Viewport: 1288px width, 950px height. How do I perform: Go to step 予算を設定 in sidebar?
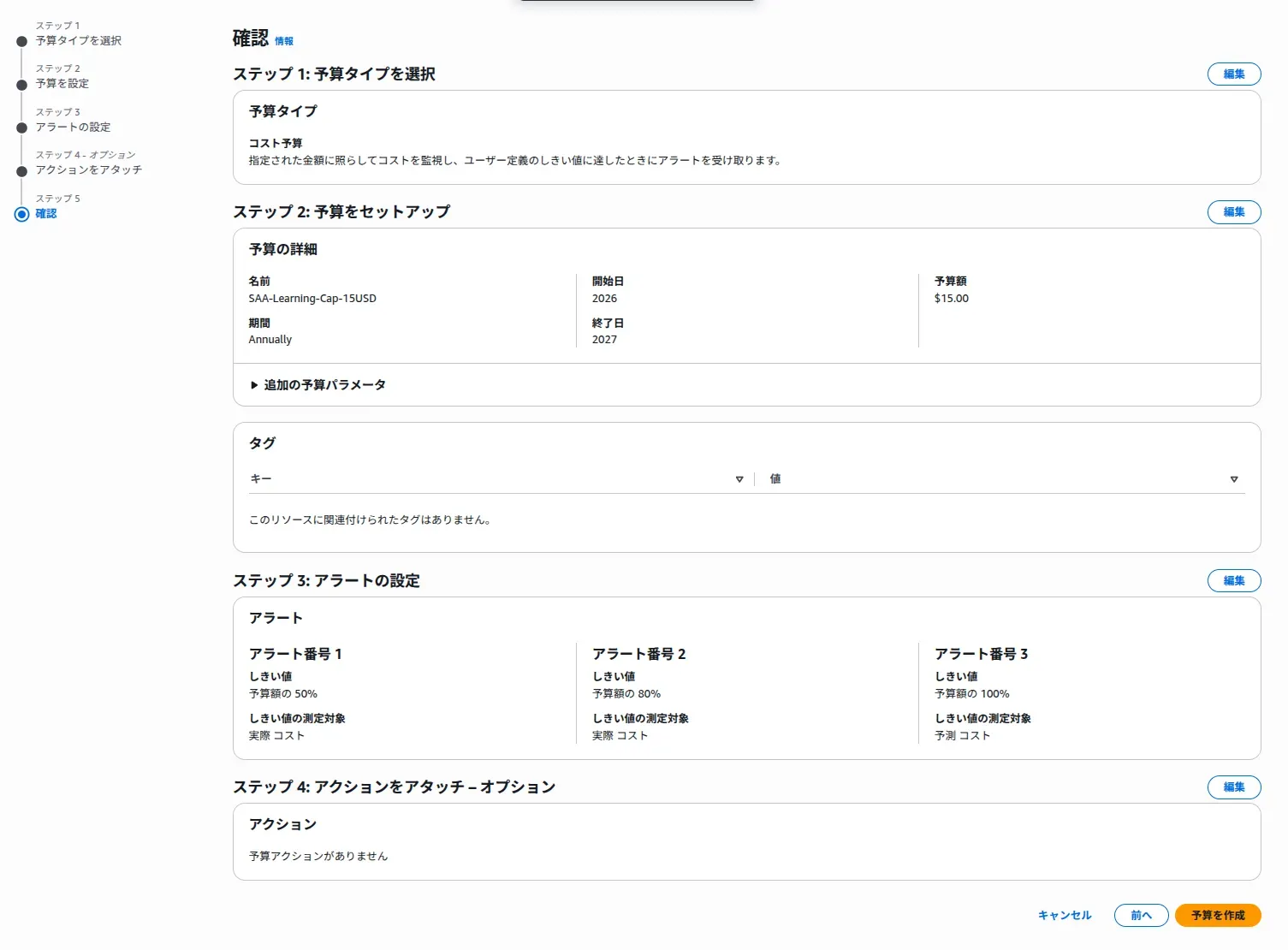(x=62, y=84)
